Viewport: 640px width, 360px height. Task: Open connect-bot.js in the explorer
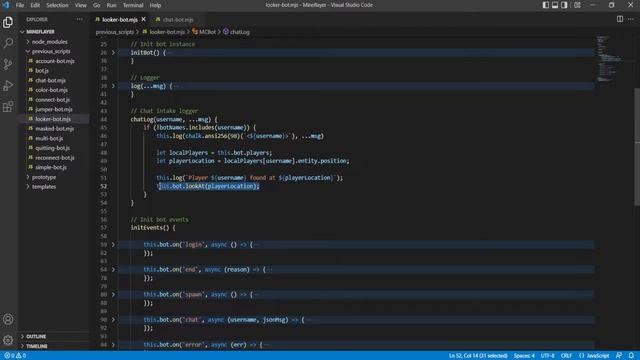(x=53, y=100)
